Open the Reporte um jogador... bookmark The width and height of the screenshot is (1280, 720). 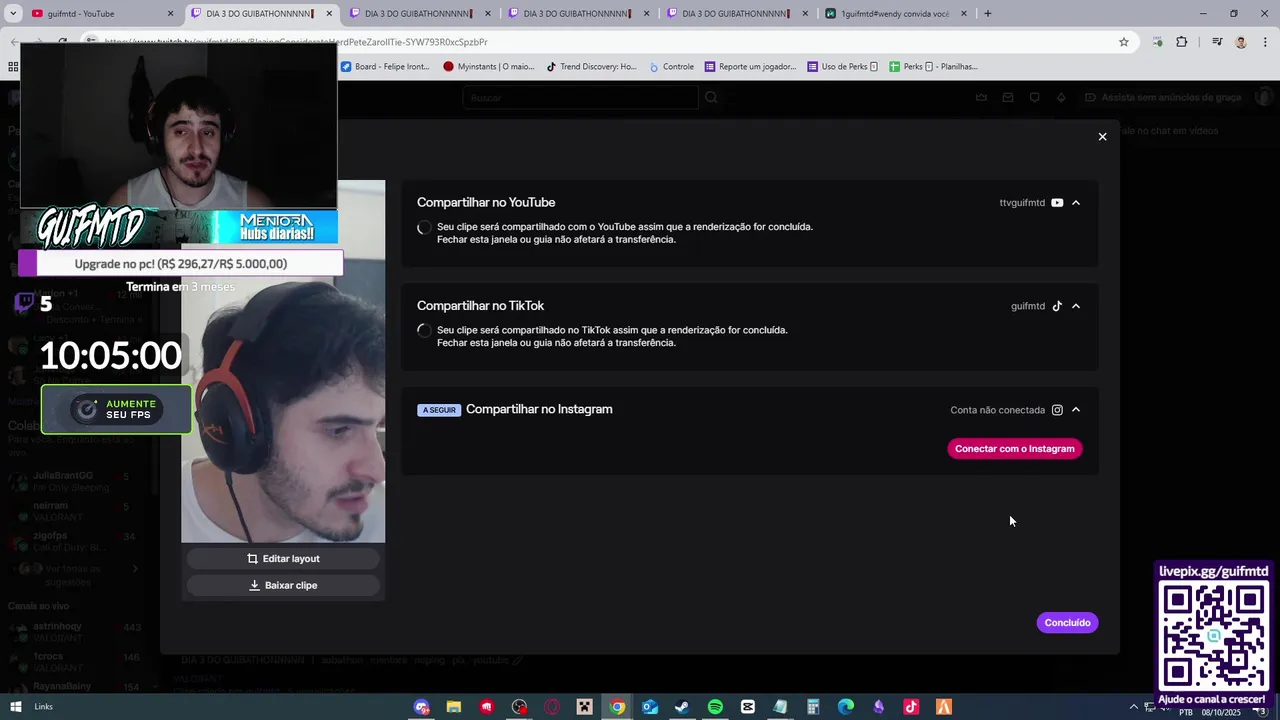click(x=751, y=67)
